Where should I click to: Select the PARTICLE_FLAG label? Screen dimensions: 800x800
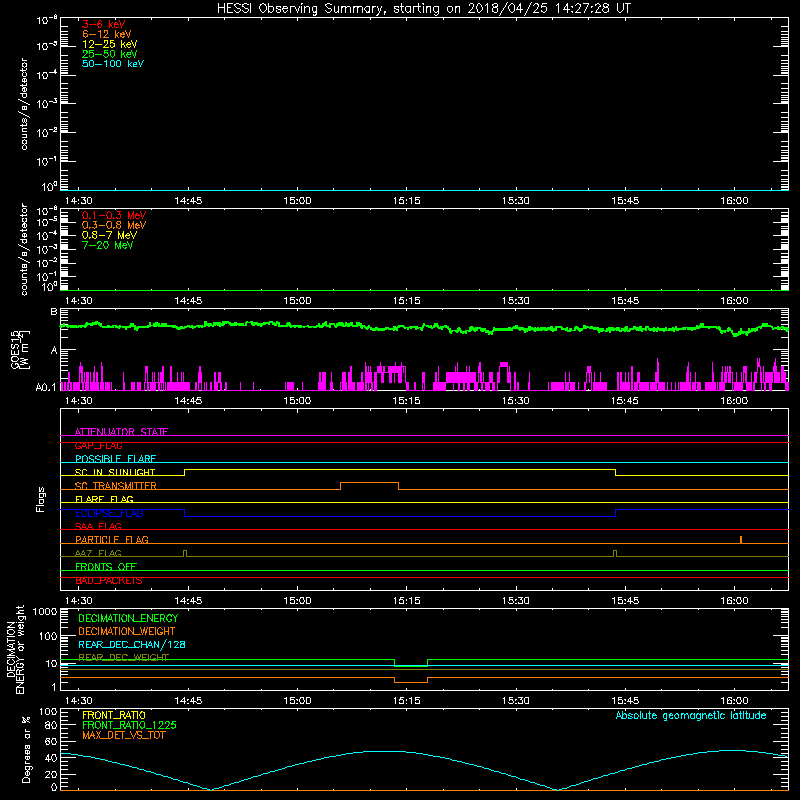[x=112, y=540]
